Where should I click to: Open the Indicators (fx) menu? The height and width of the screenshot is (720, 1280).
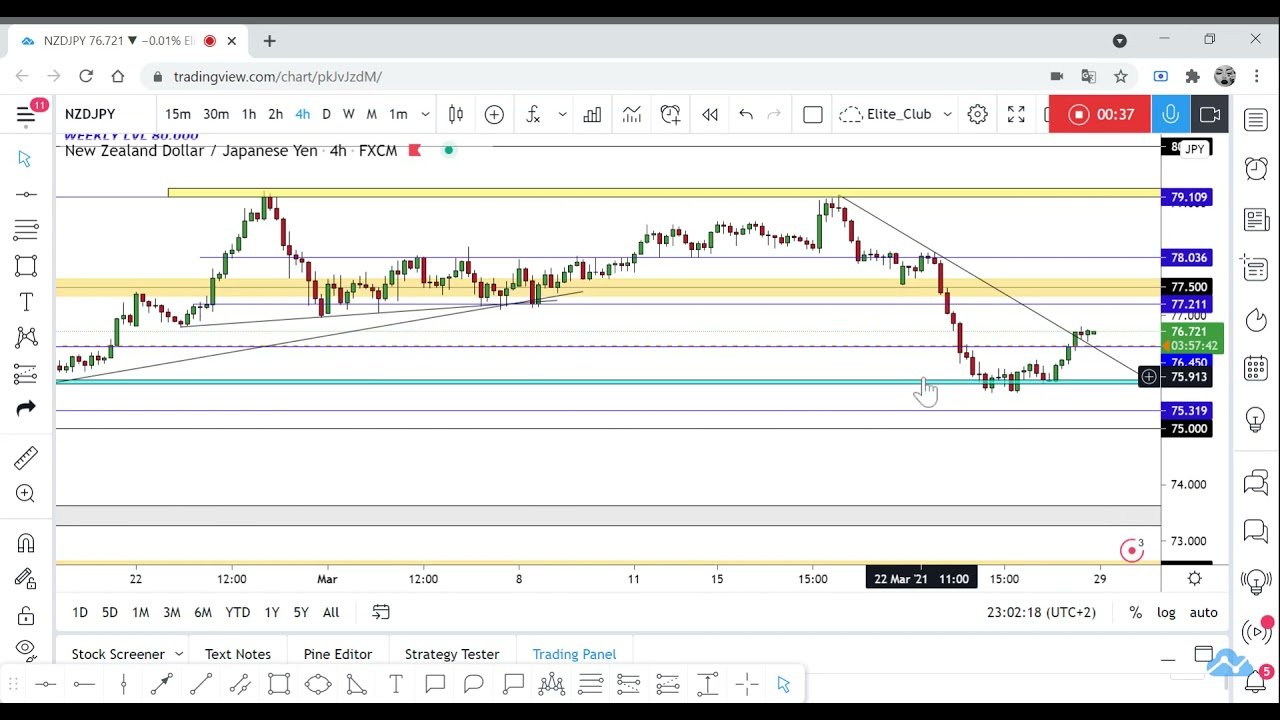point(533,114)
